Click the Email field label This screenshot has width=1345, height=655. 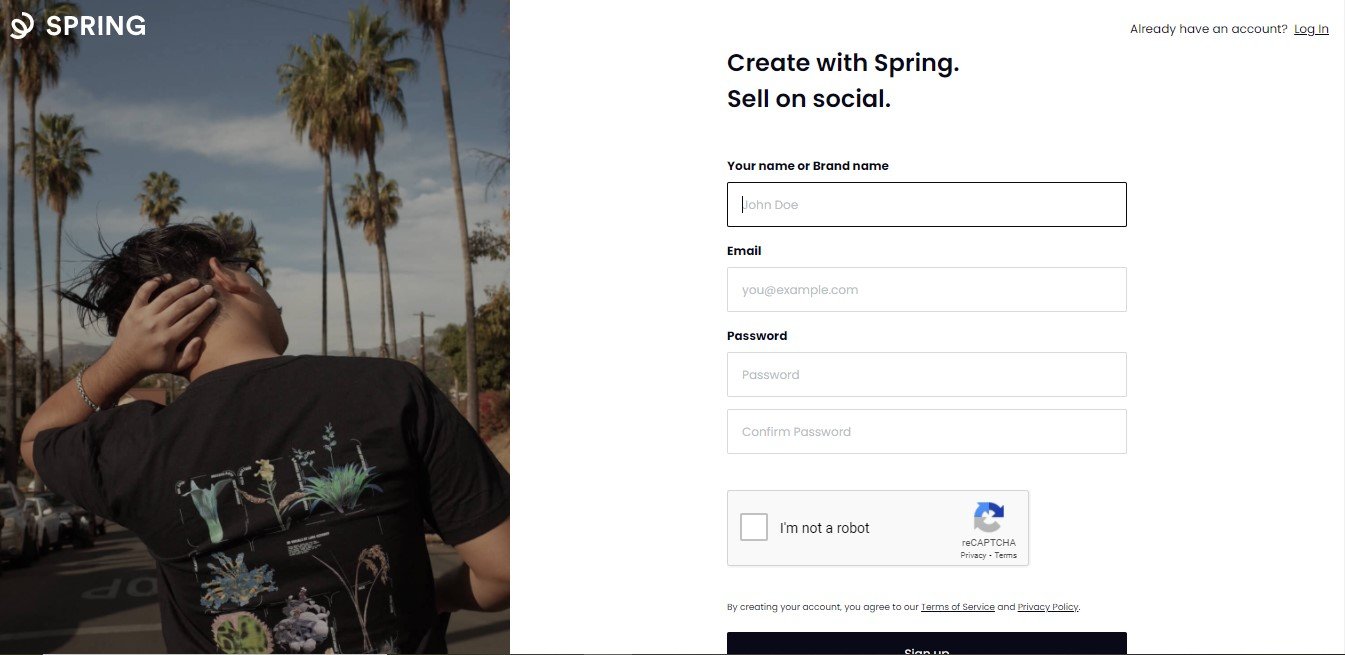744,250
